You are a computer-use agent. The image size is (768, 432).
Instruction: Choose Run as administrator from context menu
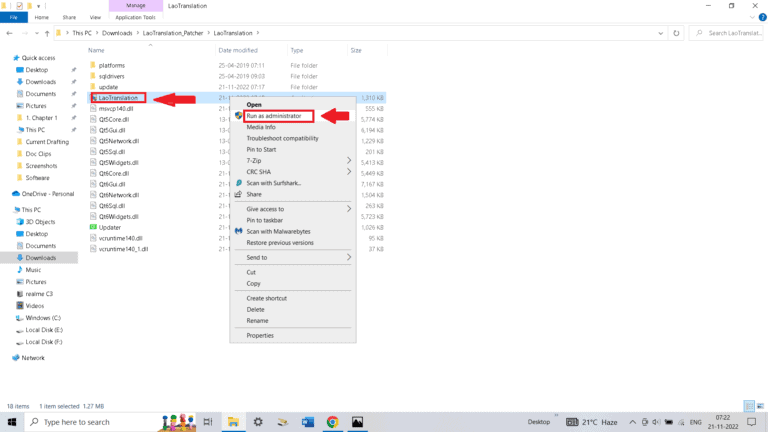tap(273, 116)
